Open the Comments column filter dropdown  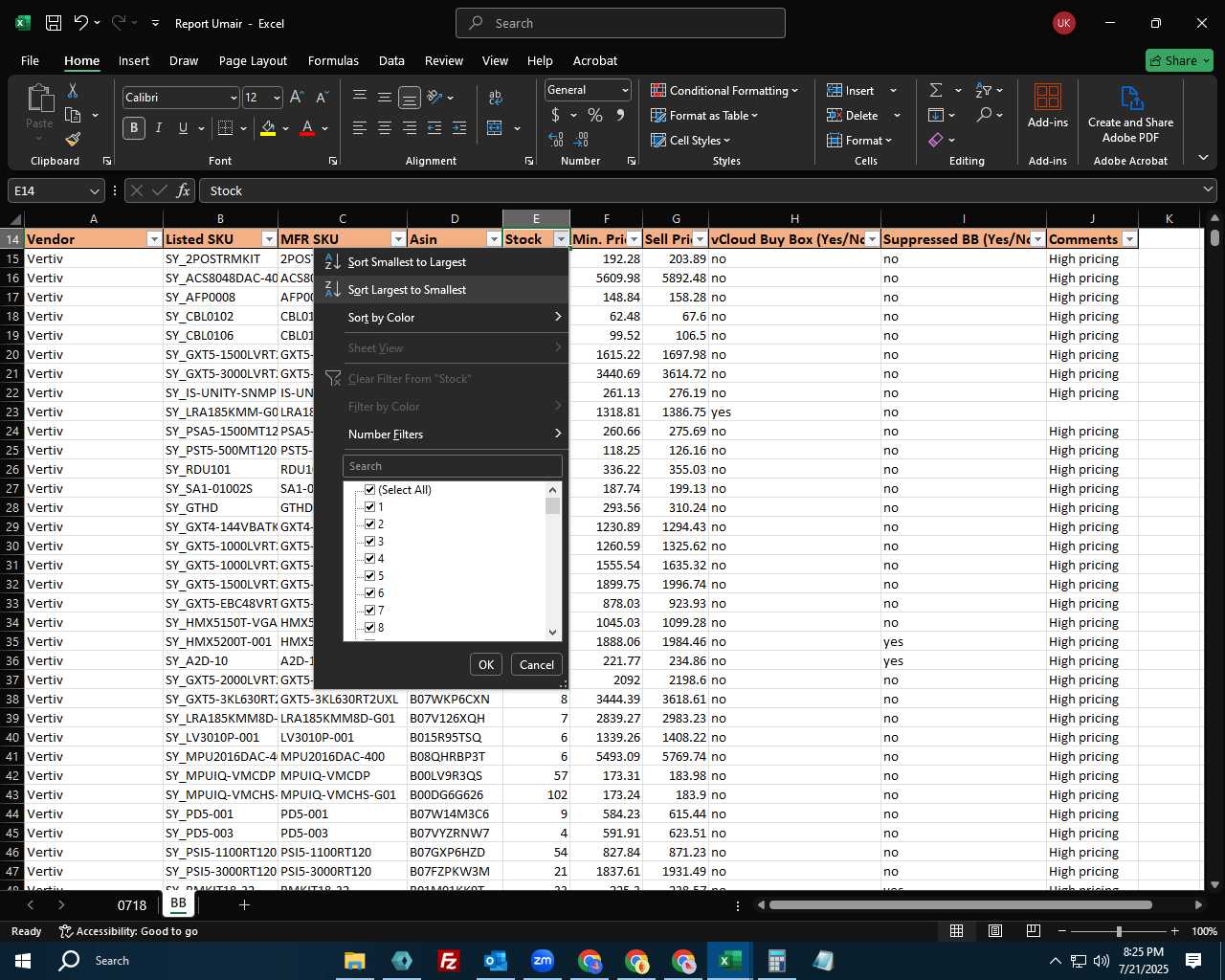click(1129, 239)
